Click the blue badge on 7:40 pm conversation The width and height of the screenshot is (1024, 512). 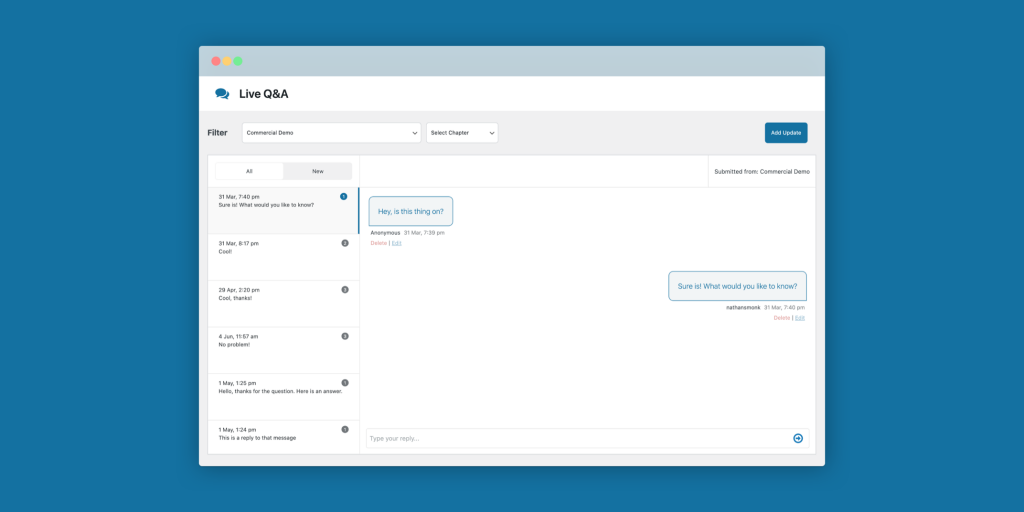344,197
